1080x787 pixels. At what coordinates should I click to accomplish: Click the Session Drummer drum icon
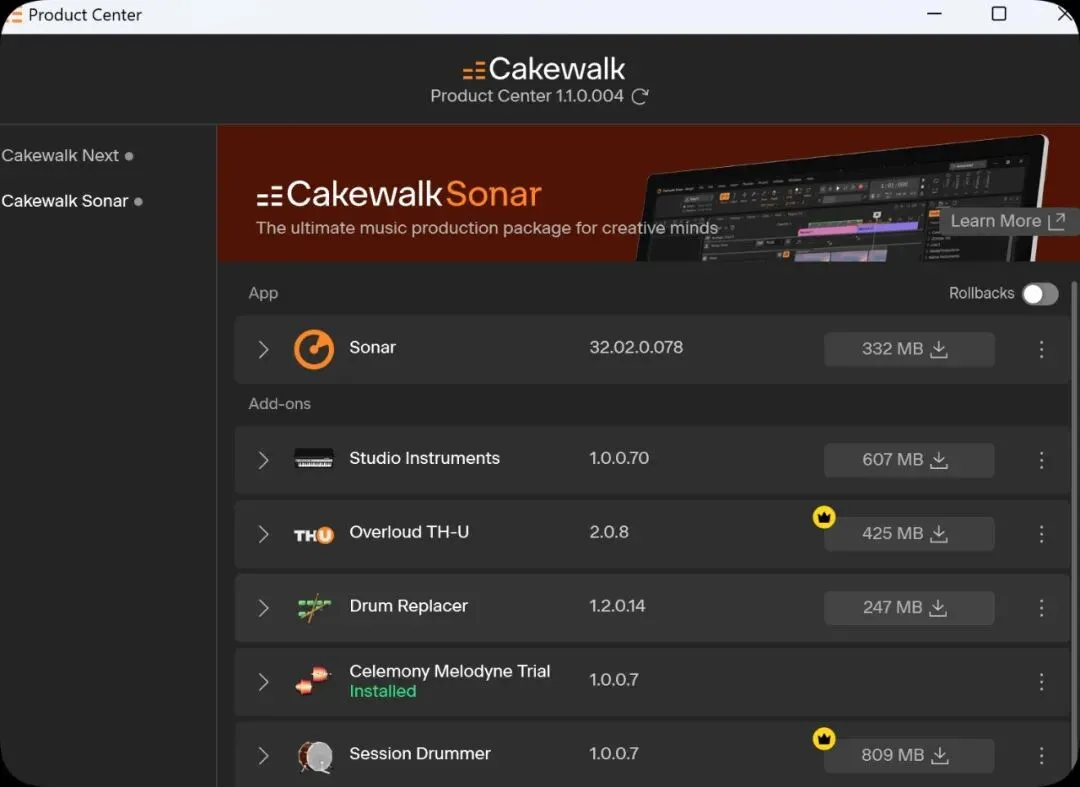(x=315, y=755)
